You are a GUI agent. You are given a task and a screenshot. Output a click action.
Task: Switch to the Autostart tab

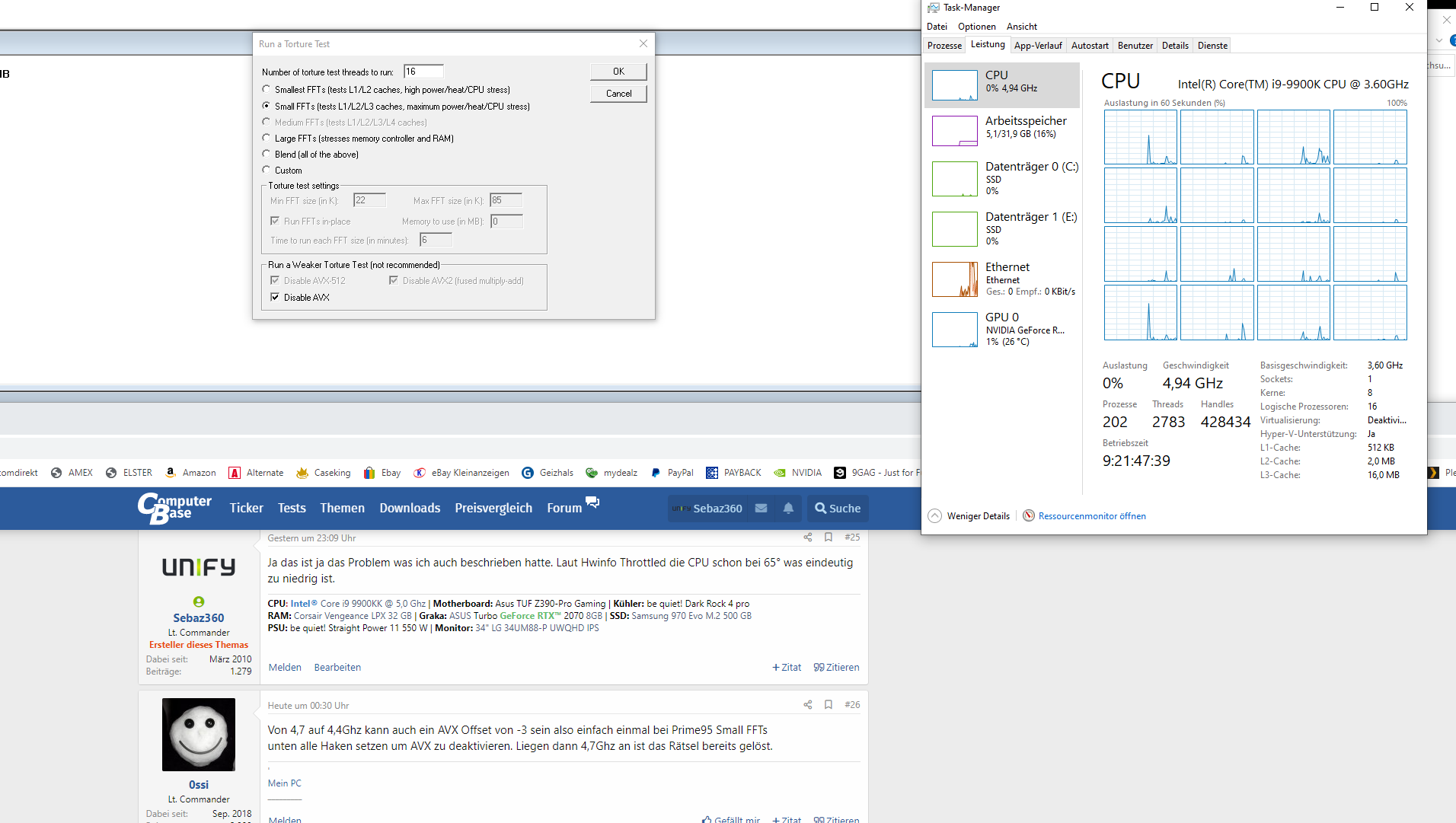(1090, 46)
